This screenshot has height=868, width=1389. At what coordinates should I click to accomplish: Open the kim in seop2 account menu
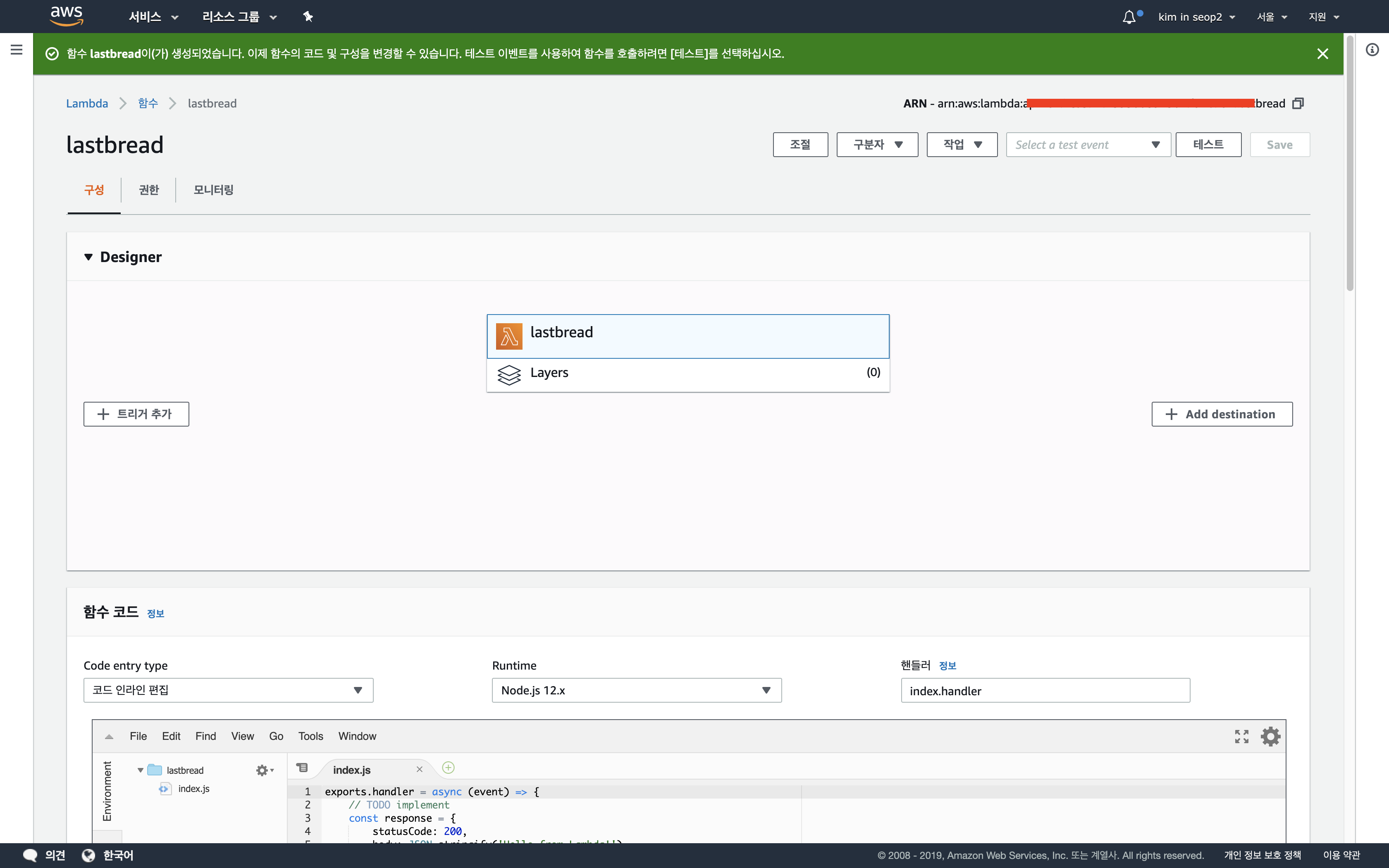[x=1196, y=17]
